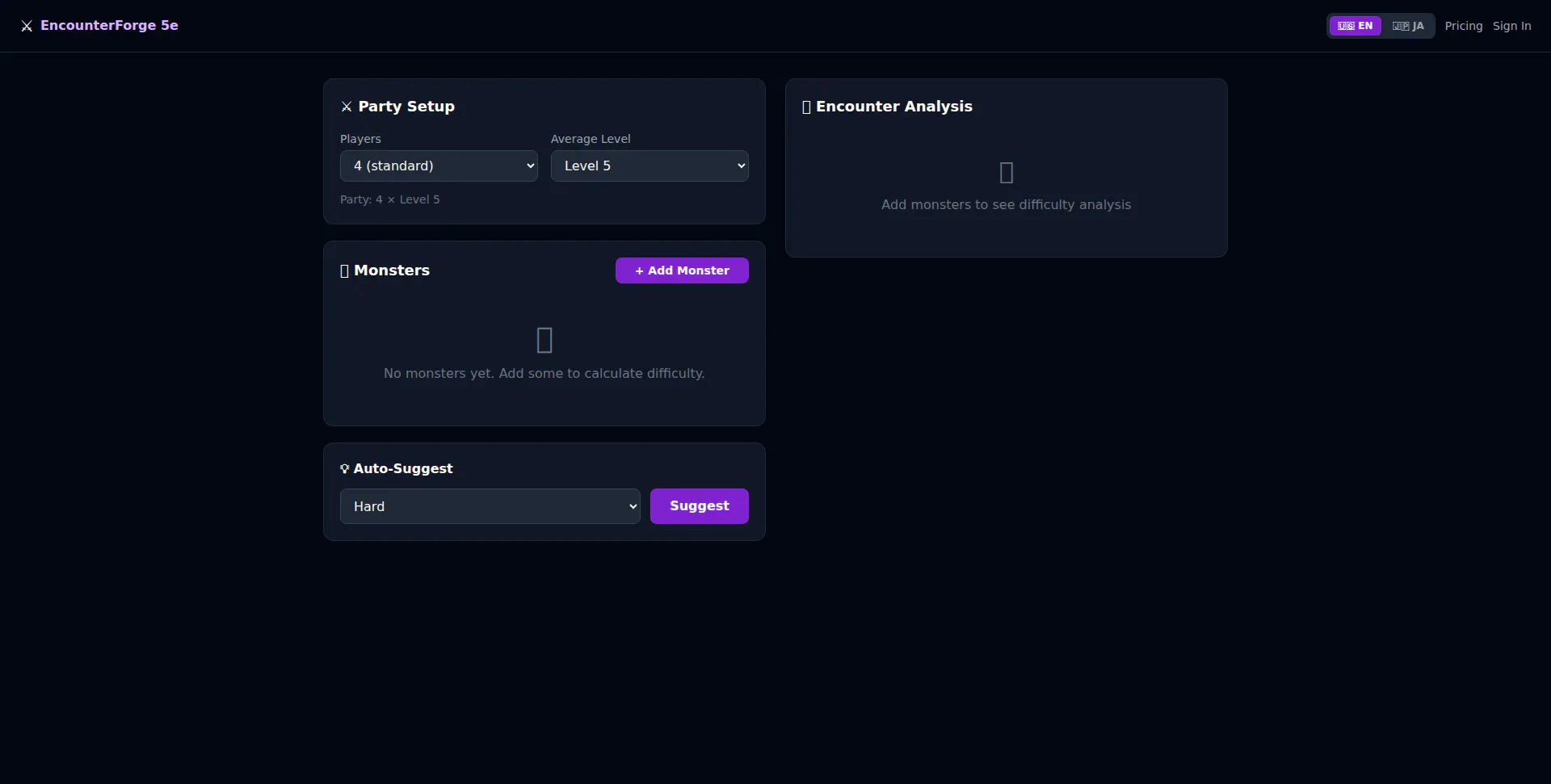Open the Pricing page
1551x784 pixels.
1464,26
